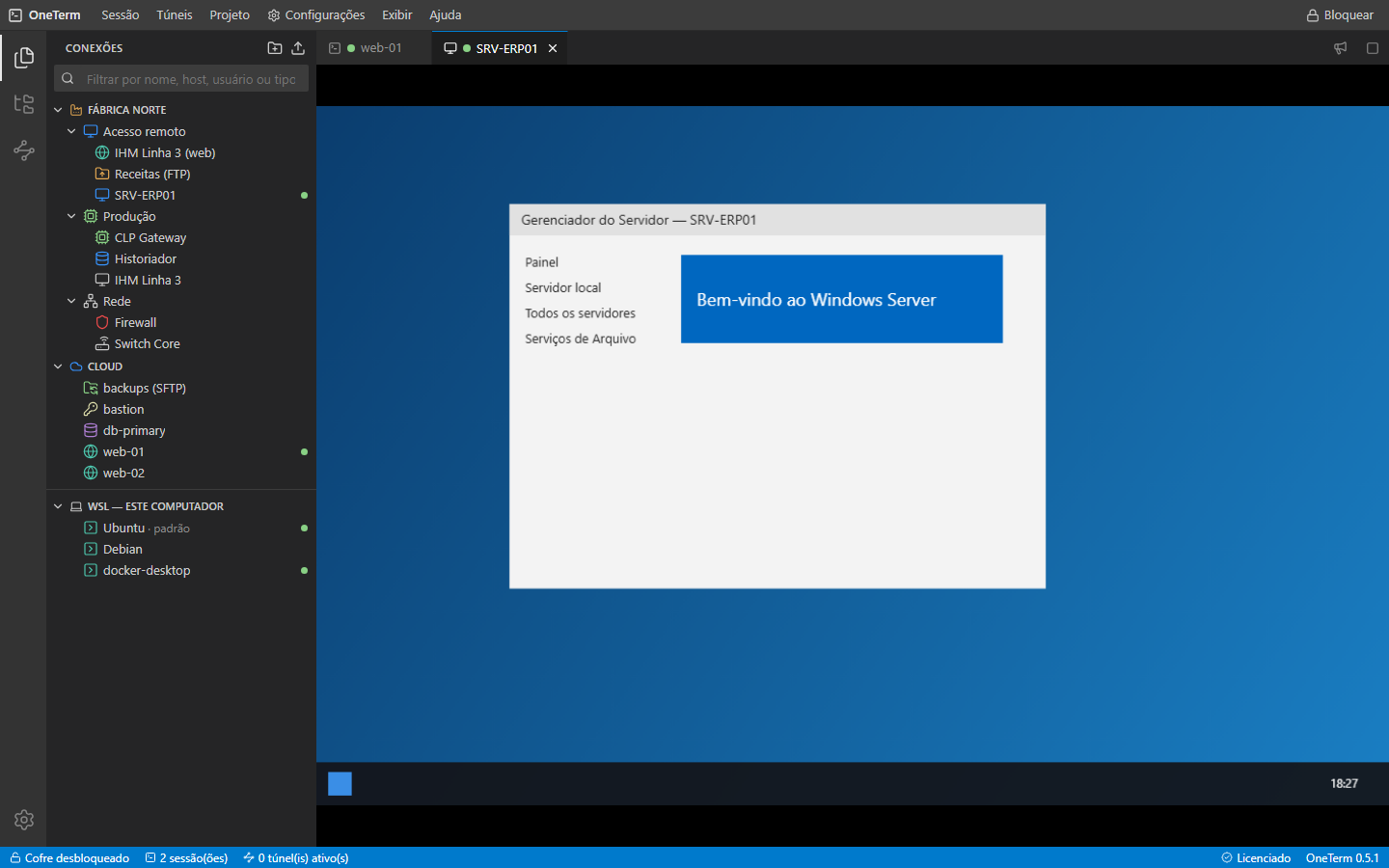Click the remote taskbar clock 18:27
This screenshot has width=1389, height=868.
(x=1345, y=784)
